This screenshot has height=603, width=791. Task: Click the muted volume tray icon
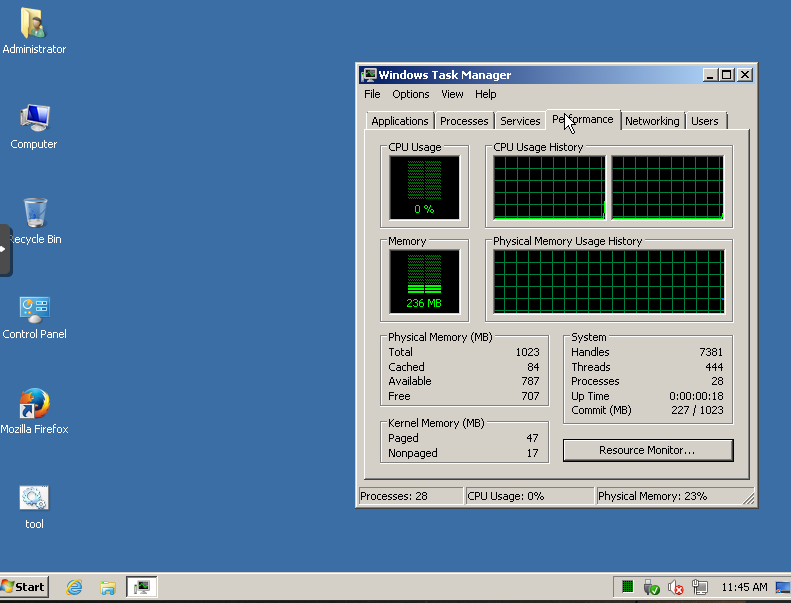(675, 587)
